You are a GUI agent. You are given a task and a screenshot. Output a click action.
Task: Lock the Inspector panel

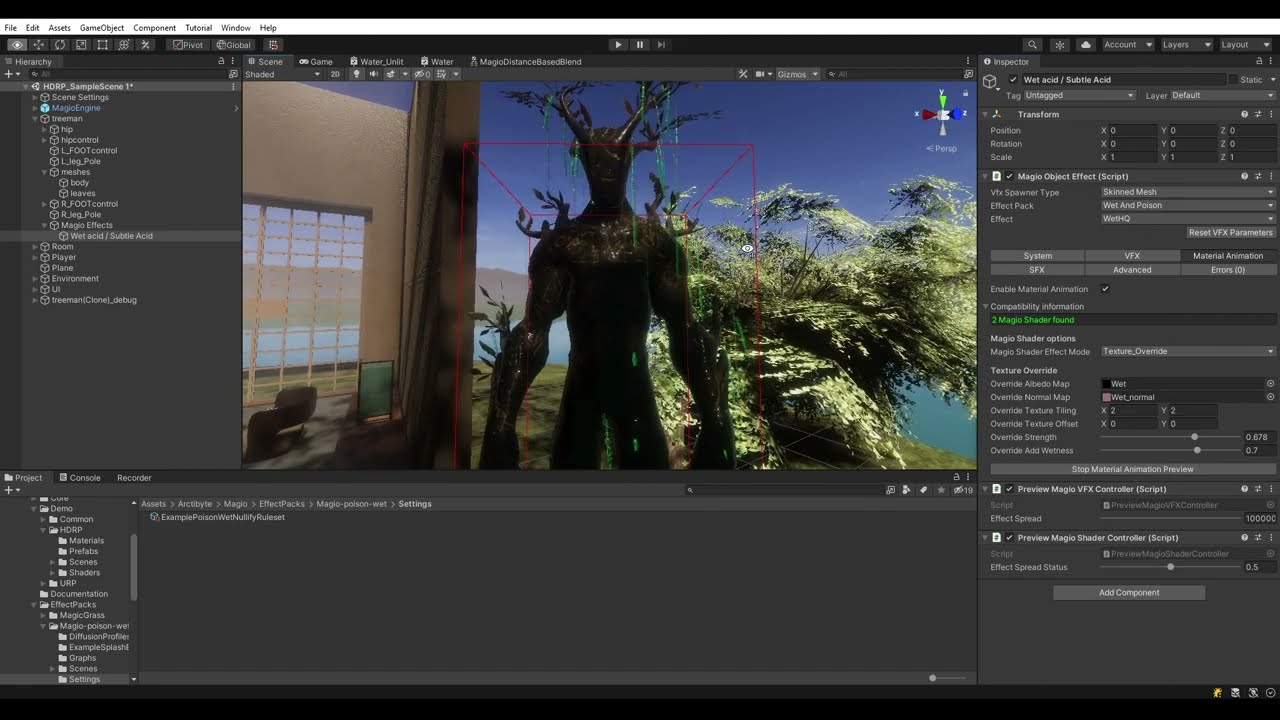click(x=1257, y=62)
